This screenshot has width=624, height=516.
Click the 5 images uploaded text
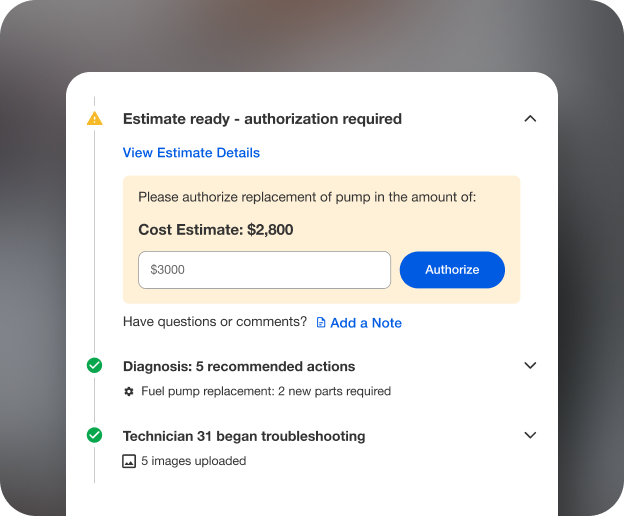pos(193,461)
